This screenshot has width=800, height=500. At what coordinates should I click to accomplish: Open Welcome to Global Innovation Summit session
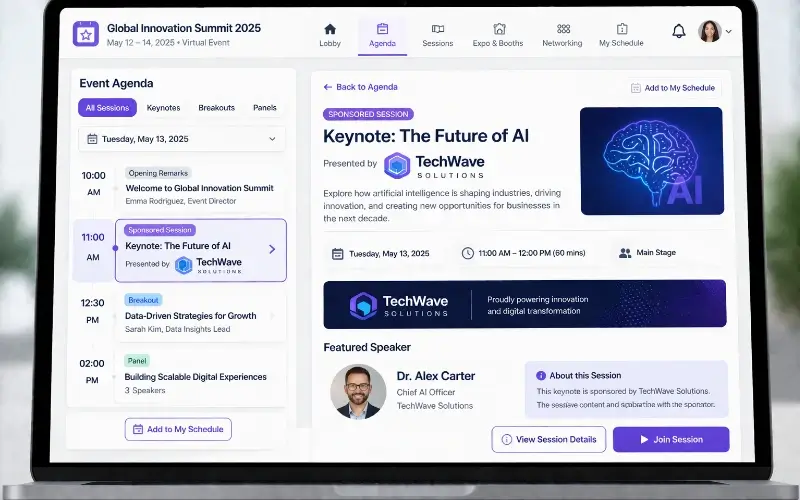click(x=199, y=188)
